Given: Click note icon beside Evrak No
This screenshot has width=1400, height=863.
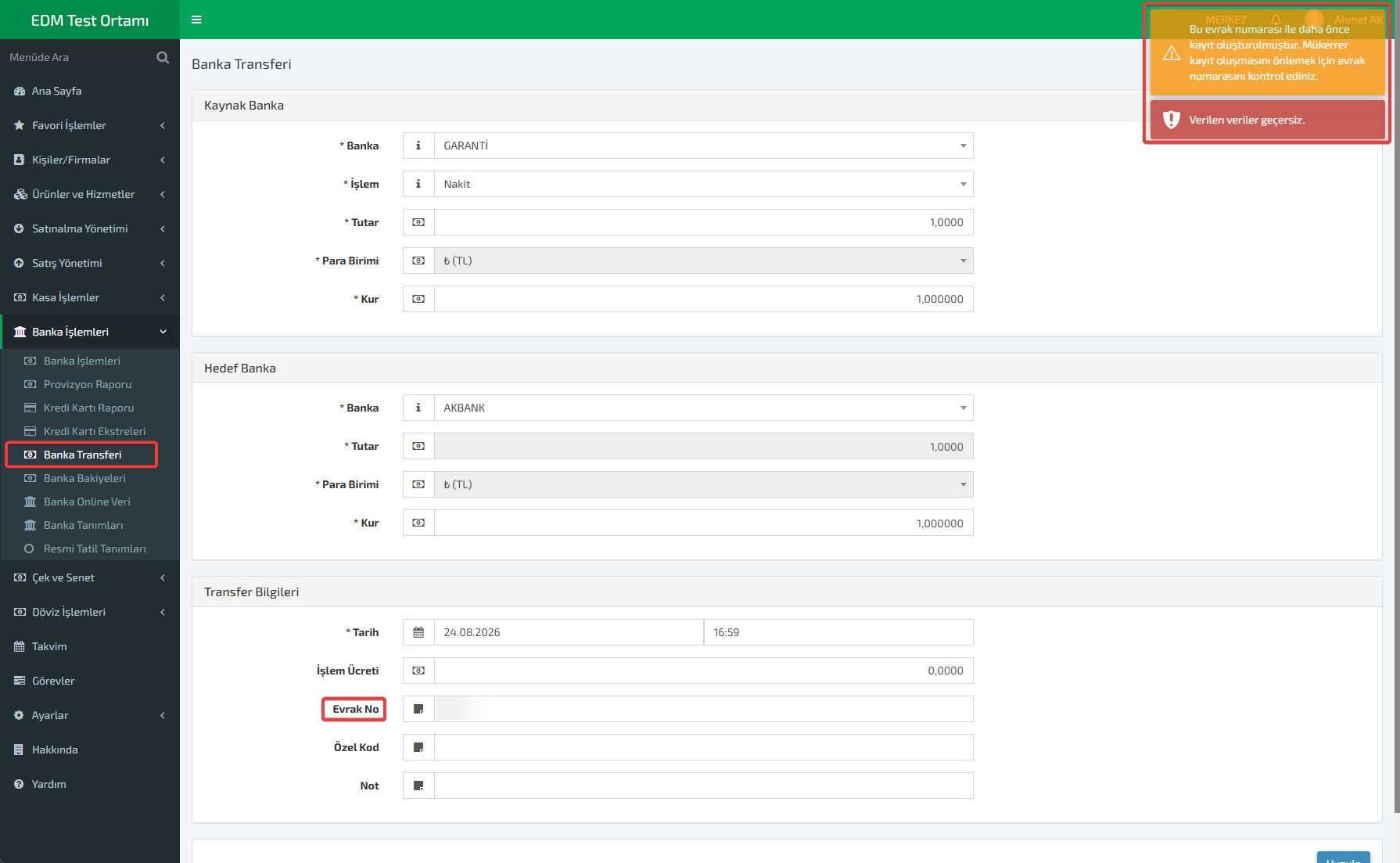Looking at the screenshot, I should click(418, 709).
